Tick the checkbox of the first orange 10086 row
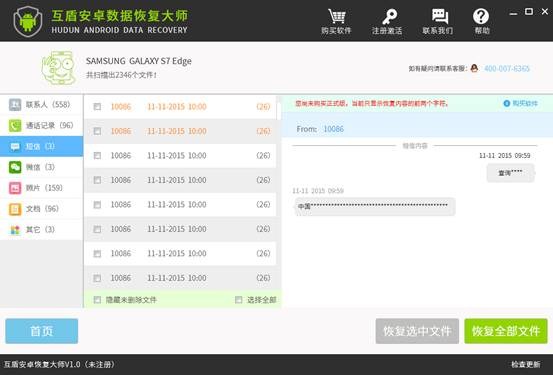Screen dimensions: 553x375 [97, 107]
